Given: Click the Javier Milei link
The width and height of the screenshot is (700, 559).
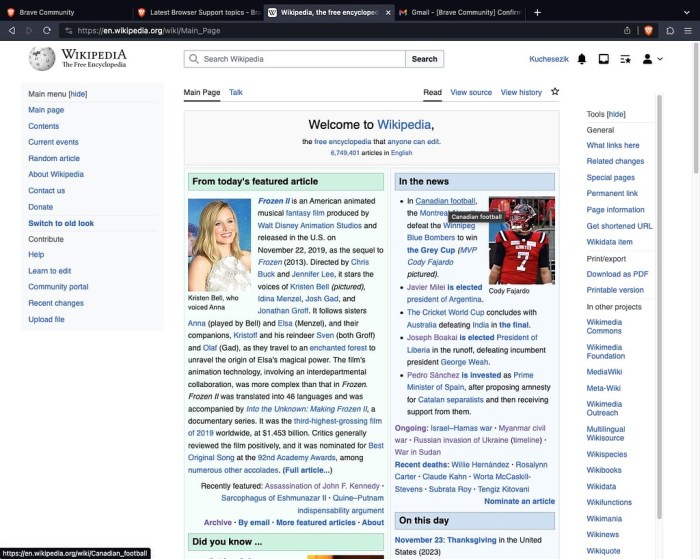Looking at the screenshot, I should click(426, 287).
